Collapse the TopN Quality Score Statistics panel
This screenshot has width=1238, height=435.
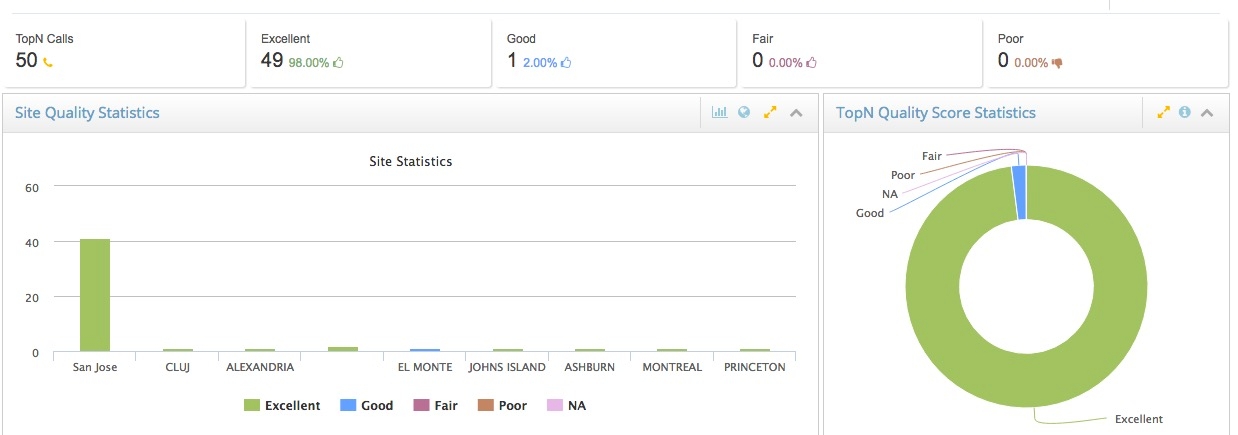1207,113
